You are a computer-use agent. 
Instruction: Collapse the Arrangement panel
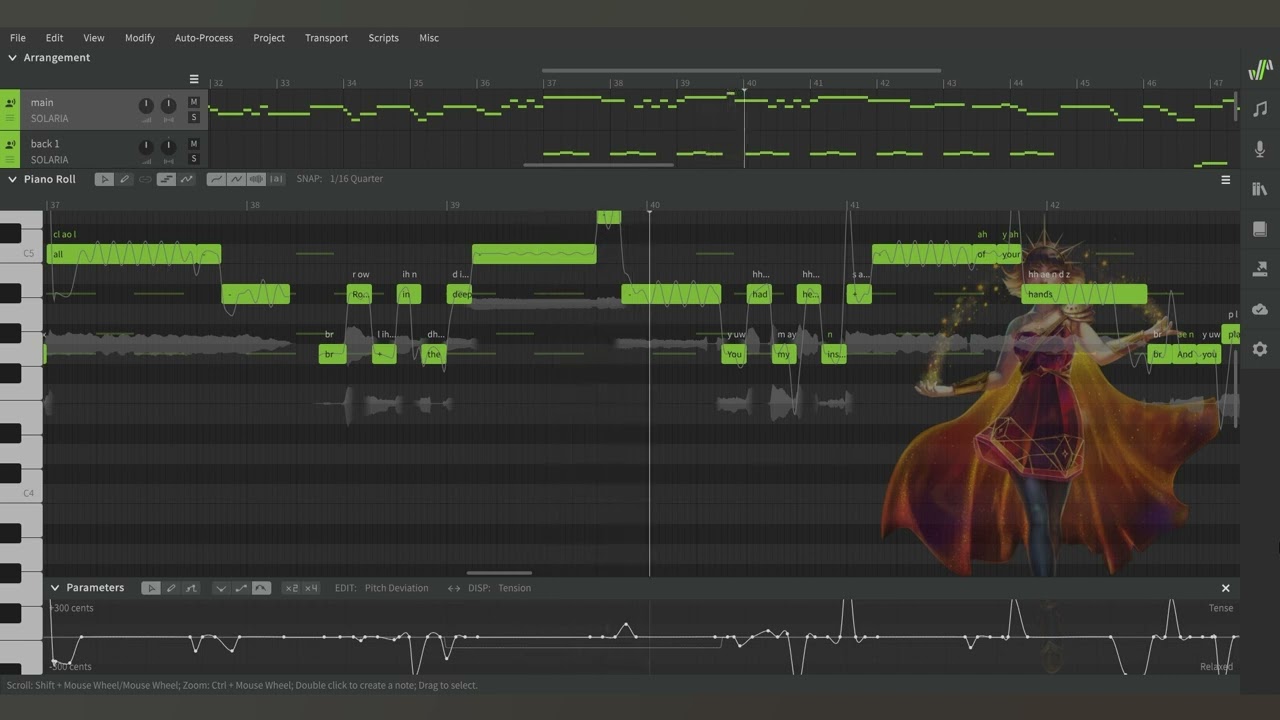[x=13, y=58]
